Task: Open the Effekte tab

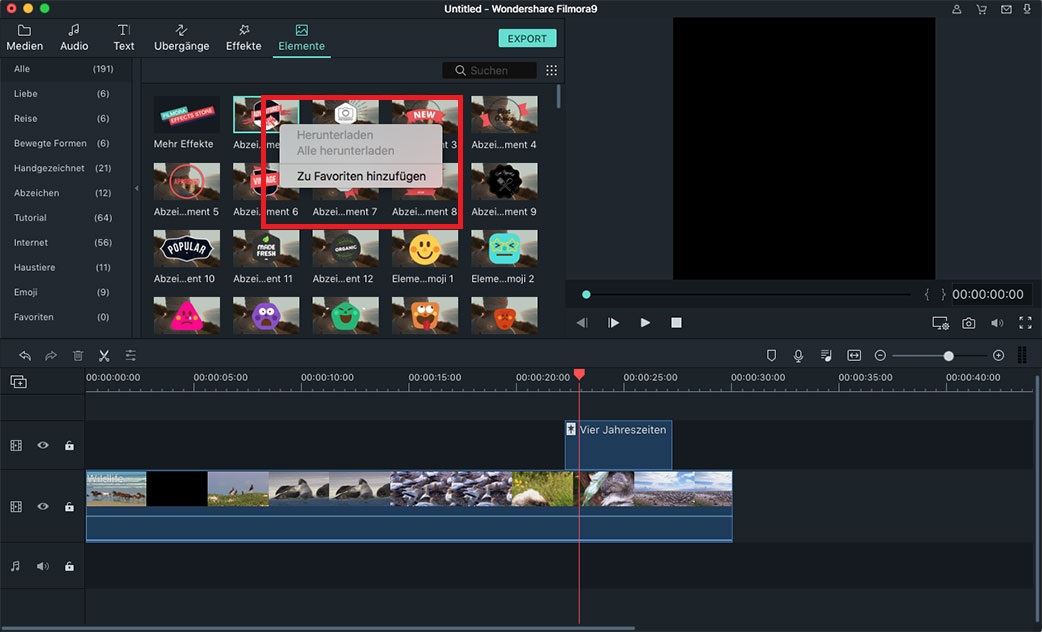Action: coord(243,38)
